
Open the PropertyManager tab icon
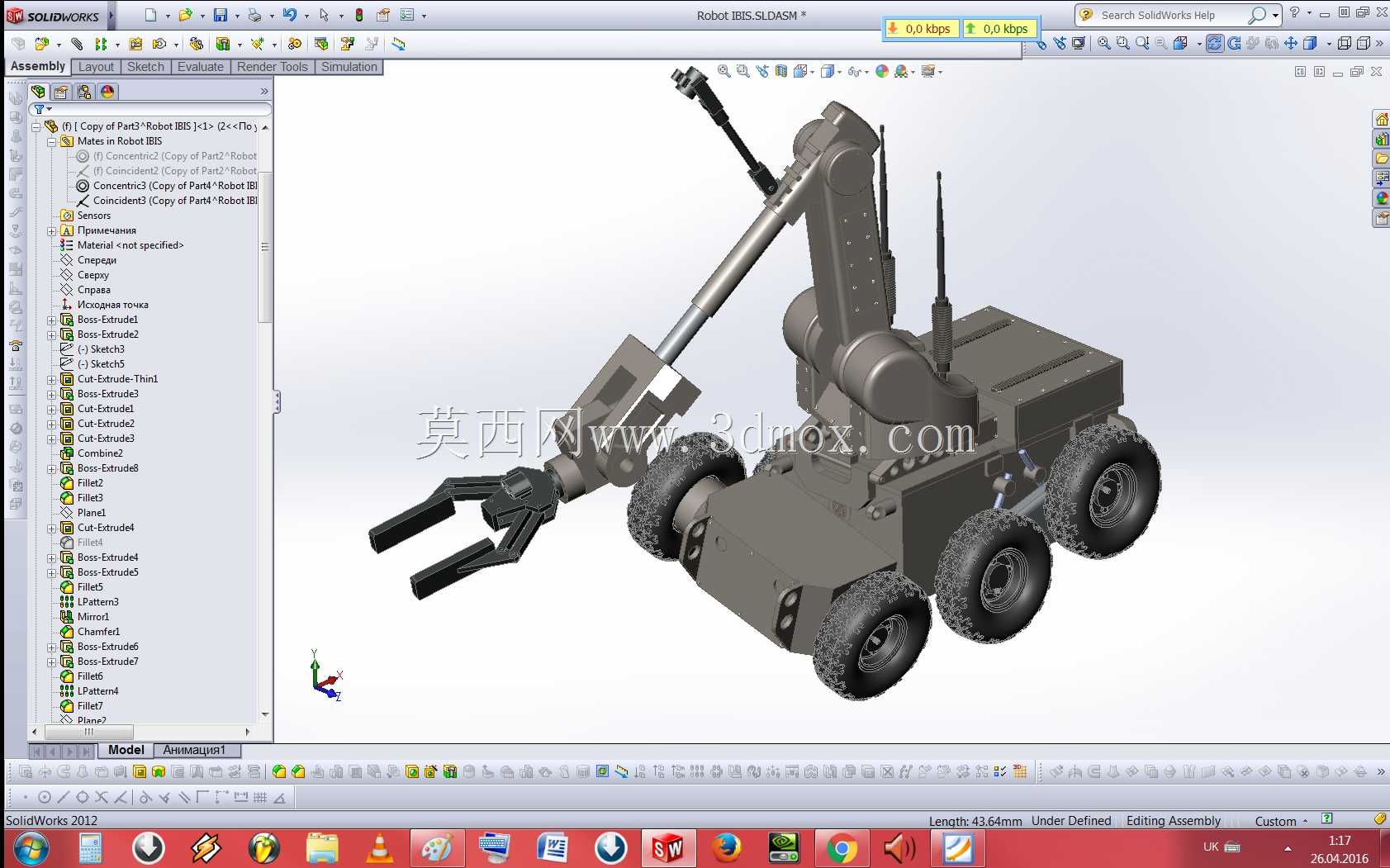click(61, 92)
